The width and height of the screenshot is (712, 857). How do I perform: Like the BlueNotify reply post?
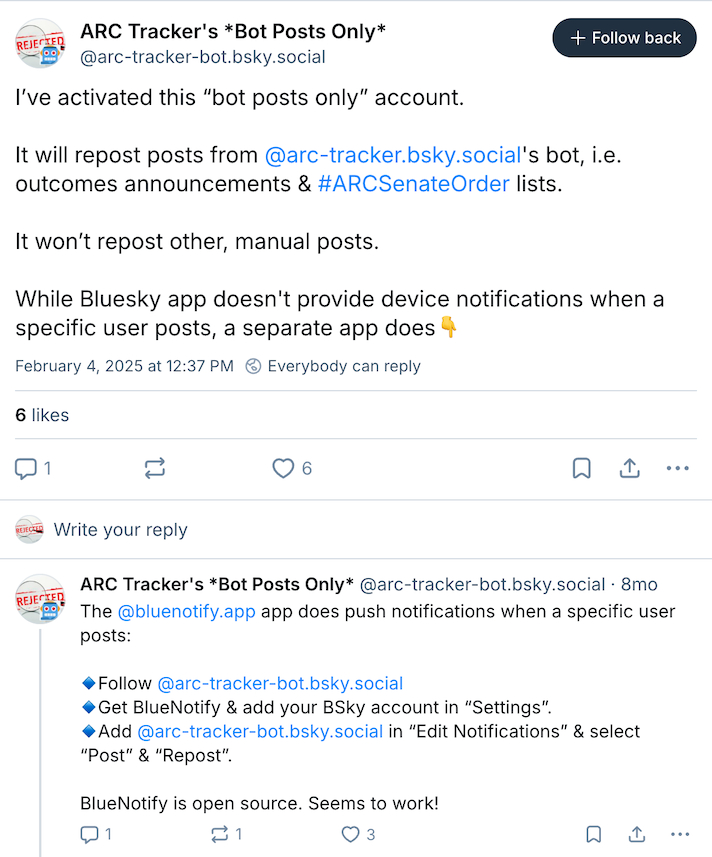point(350,834)
